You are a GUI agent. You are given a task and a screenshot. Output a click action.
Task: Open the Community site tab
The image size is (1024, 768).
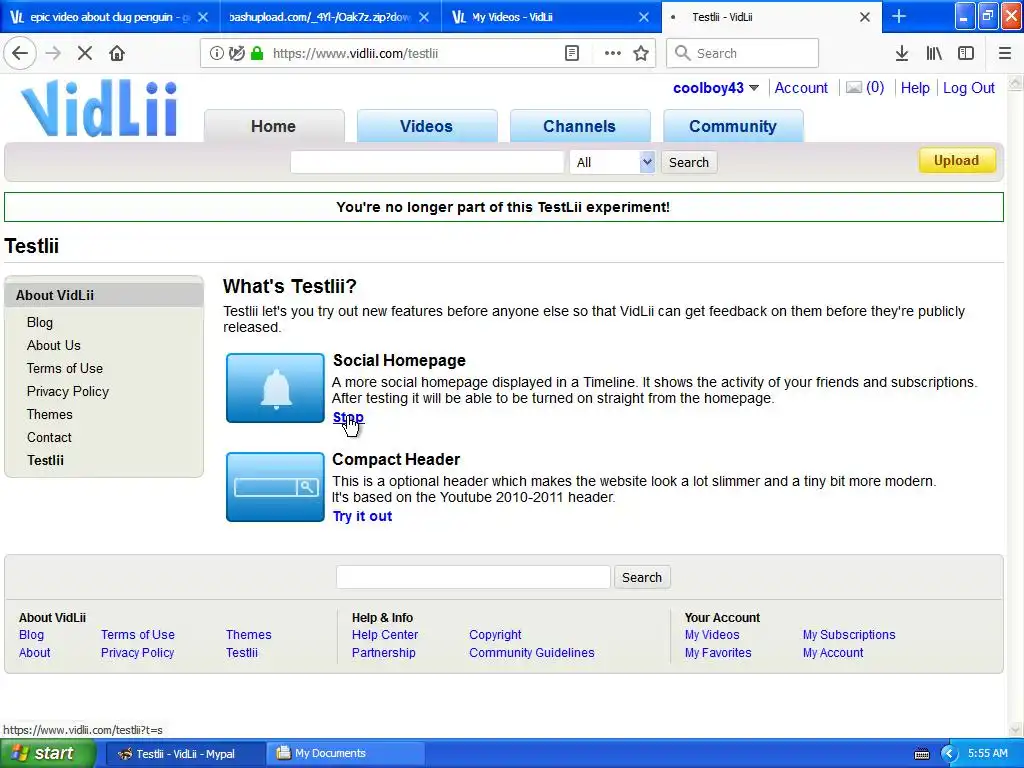[733, 126]
